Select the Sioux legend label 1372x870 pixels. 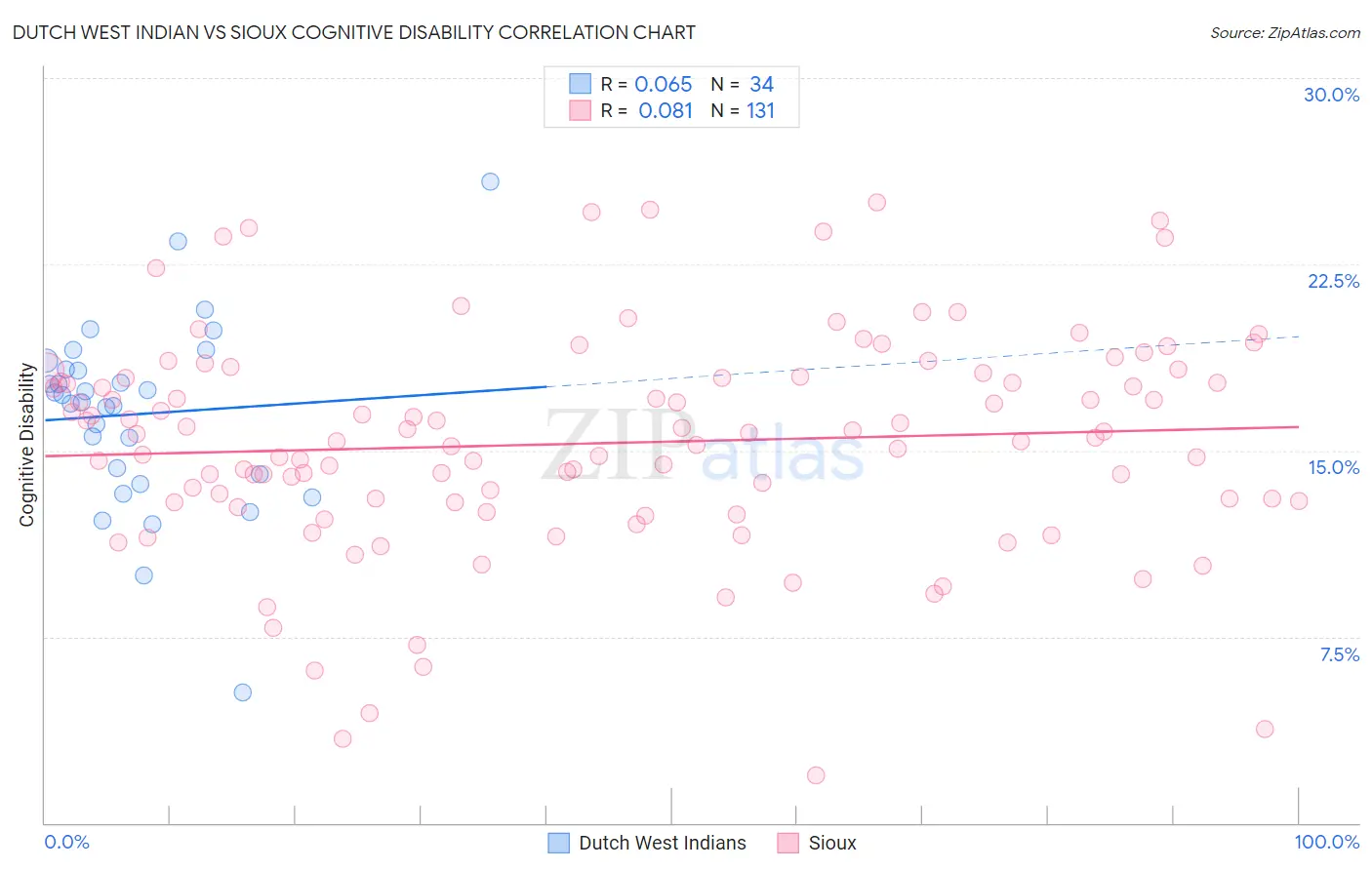point(832,843)
